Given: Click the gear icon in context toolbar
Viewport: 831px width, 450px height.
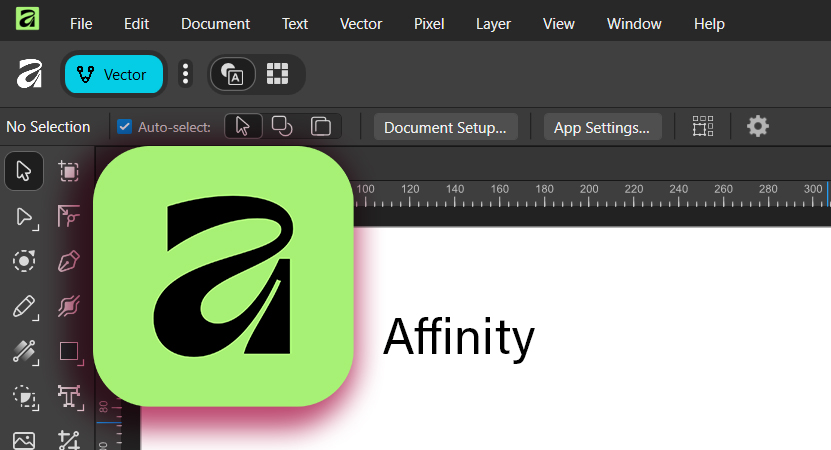Looking at the screenshot, I should 758,126.
